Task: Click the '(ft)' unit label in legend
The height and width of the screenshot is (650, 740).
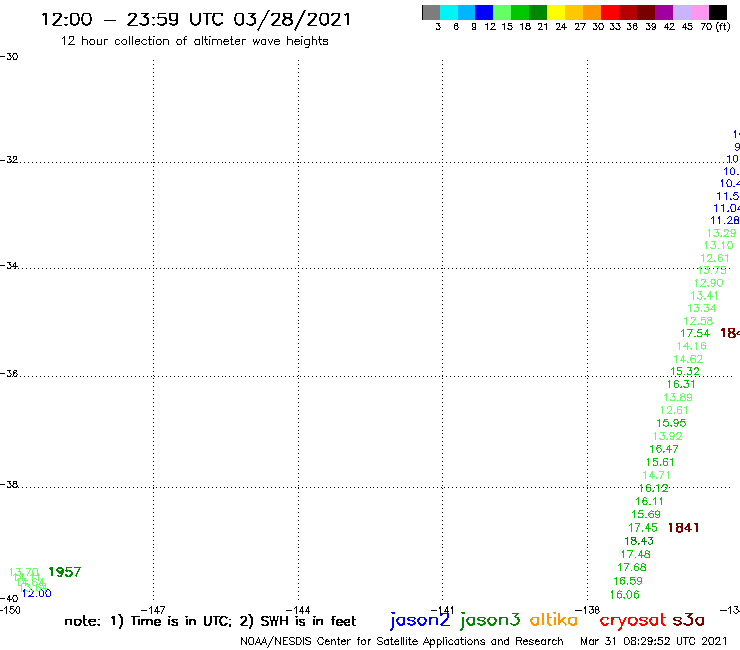Action: point(723,26)
